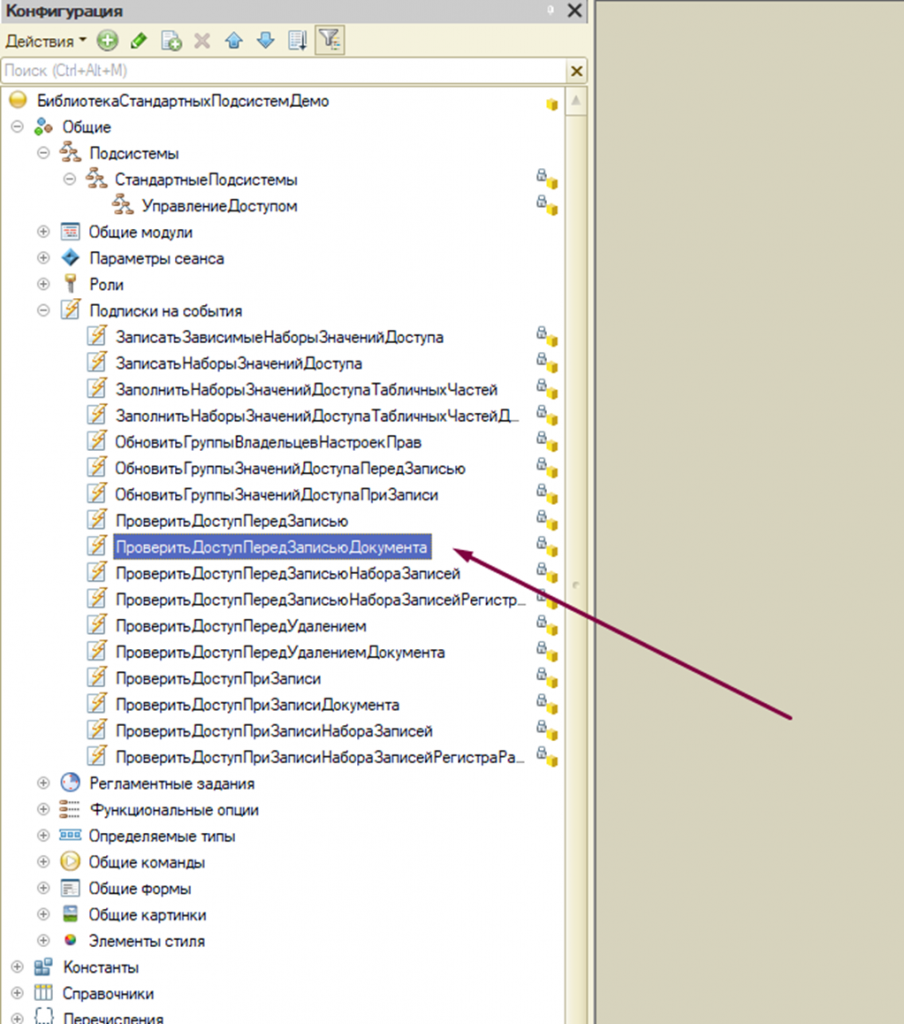The height and width of the screenshot is (1024, 904).
Task: Click the green Add object icon
Action: (107, 40)
